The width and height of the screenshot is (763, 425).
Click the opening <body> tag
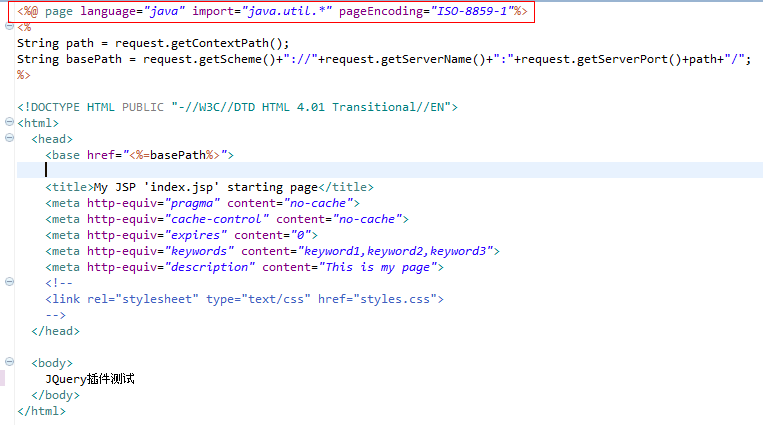click(x=52, y=363)
